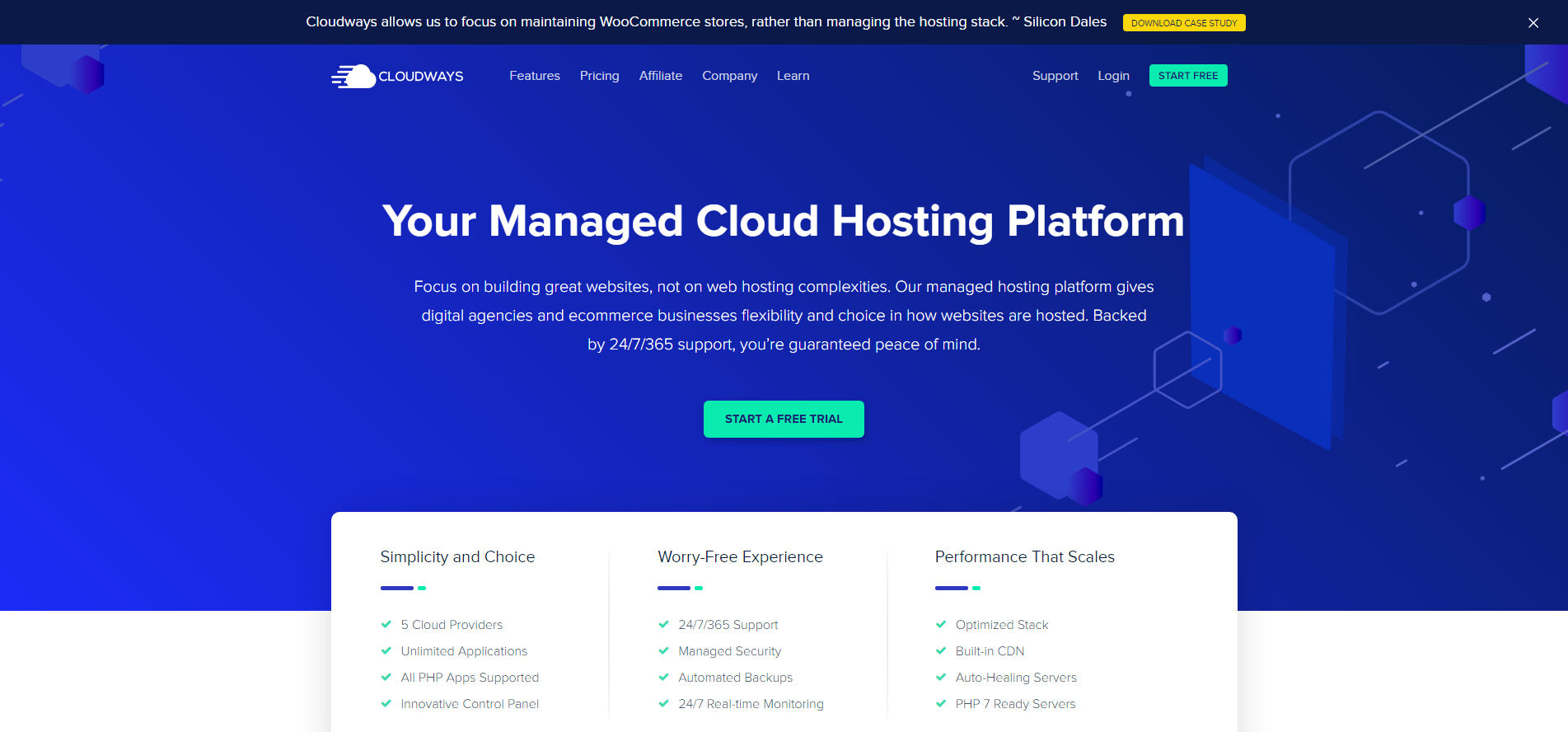Expand the Affiliate navigation menu
Image resolution: width=1568 pixels, height=732 pixels.
(x=660, y=76)
